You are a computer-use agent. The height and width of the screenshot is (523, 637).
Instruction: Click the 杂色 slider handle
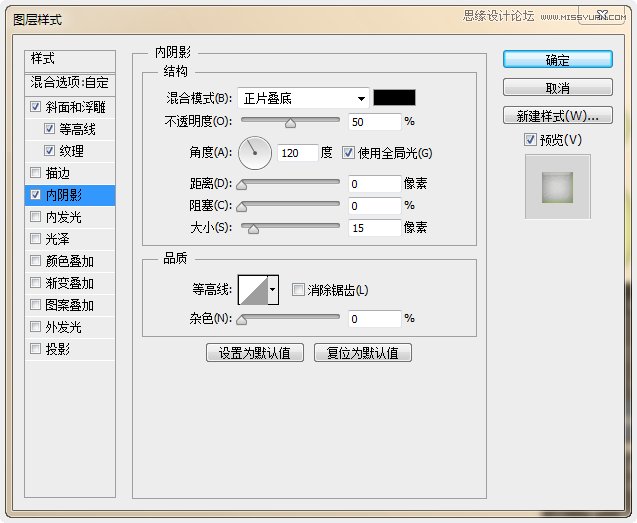click(x=242, y=320)
